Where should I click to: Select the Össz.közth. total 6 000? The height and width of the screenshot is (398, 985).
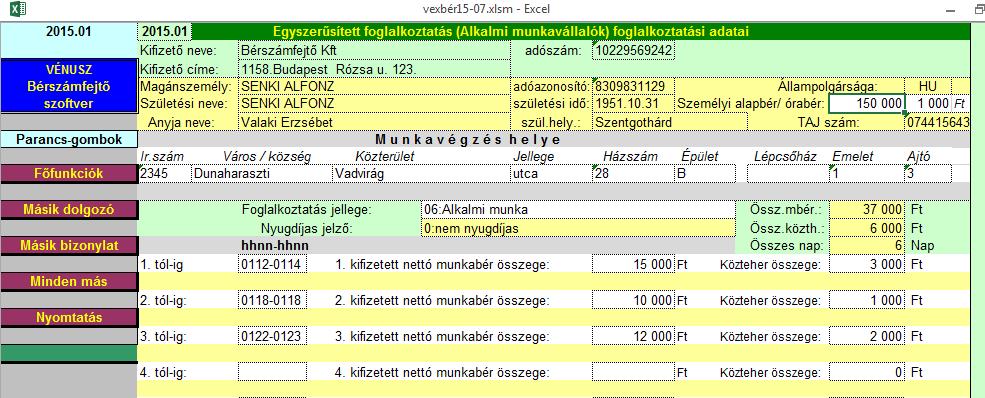click(867, 229)
